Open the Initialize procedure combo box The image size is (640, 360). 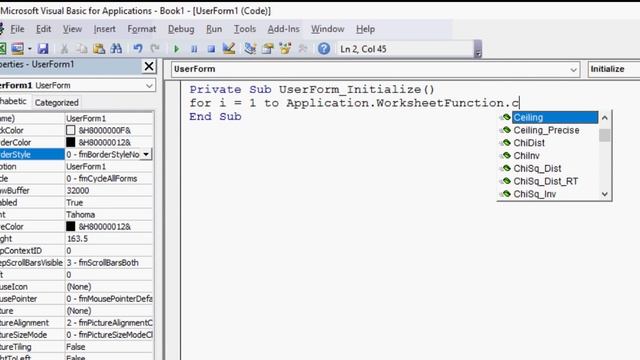613,69
